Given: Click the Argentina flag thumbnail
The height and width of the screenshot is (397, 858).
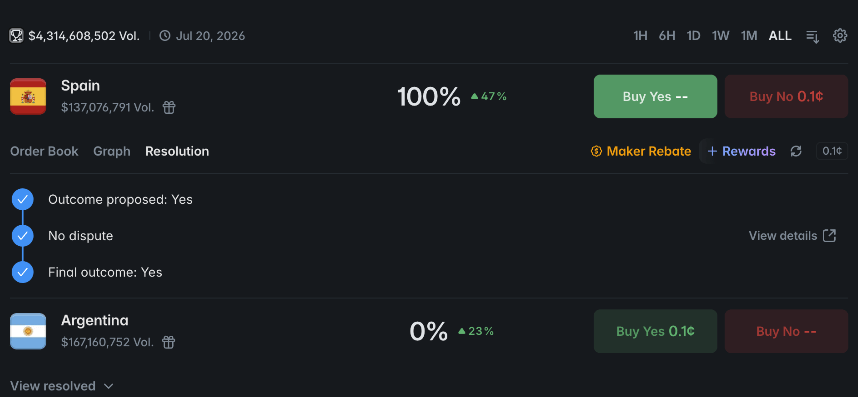Looking at the screenshot, I should click(28, 331).
